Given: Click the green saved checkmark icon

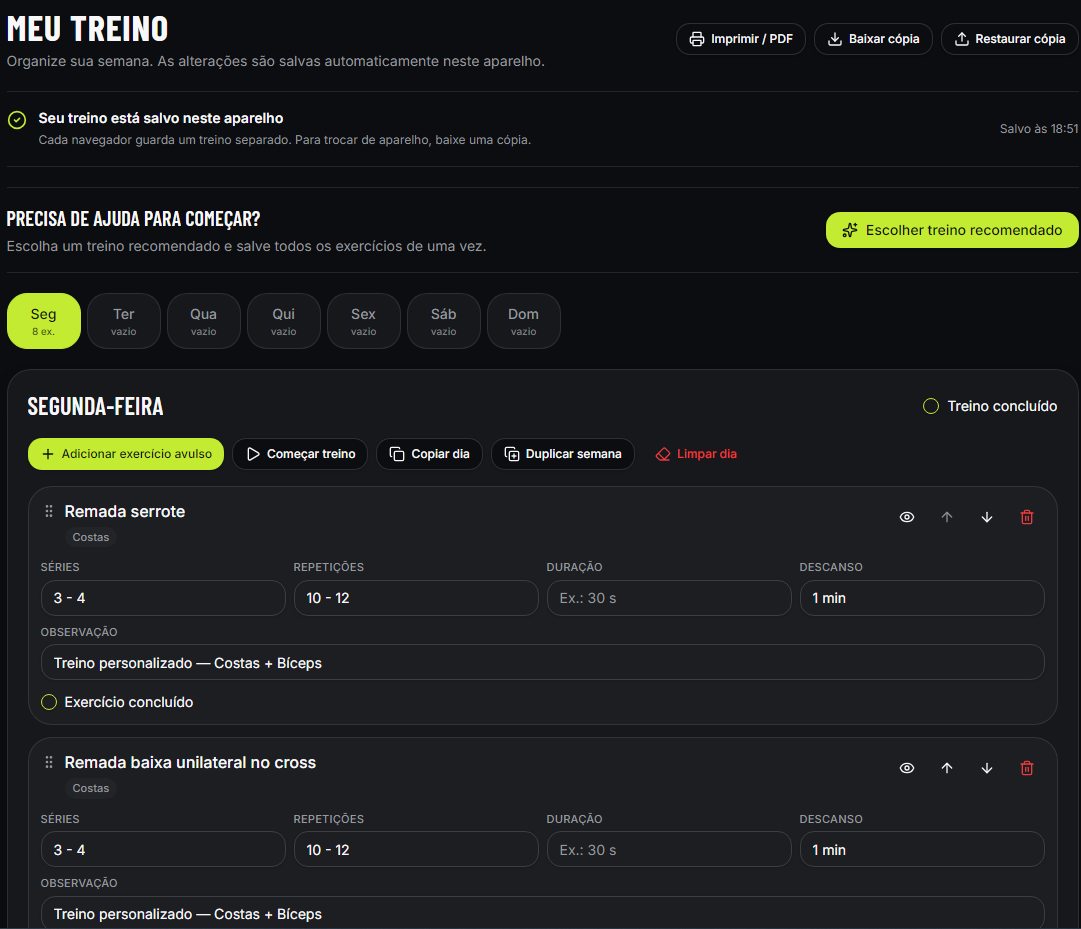Looking at the screenshot, I should 17,120.
